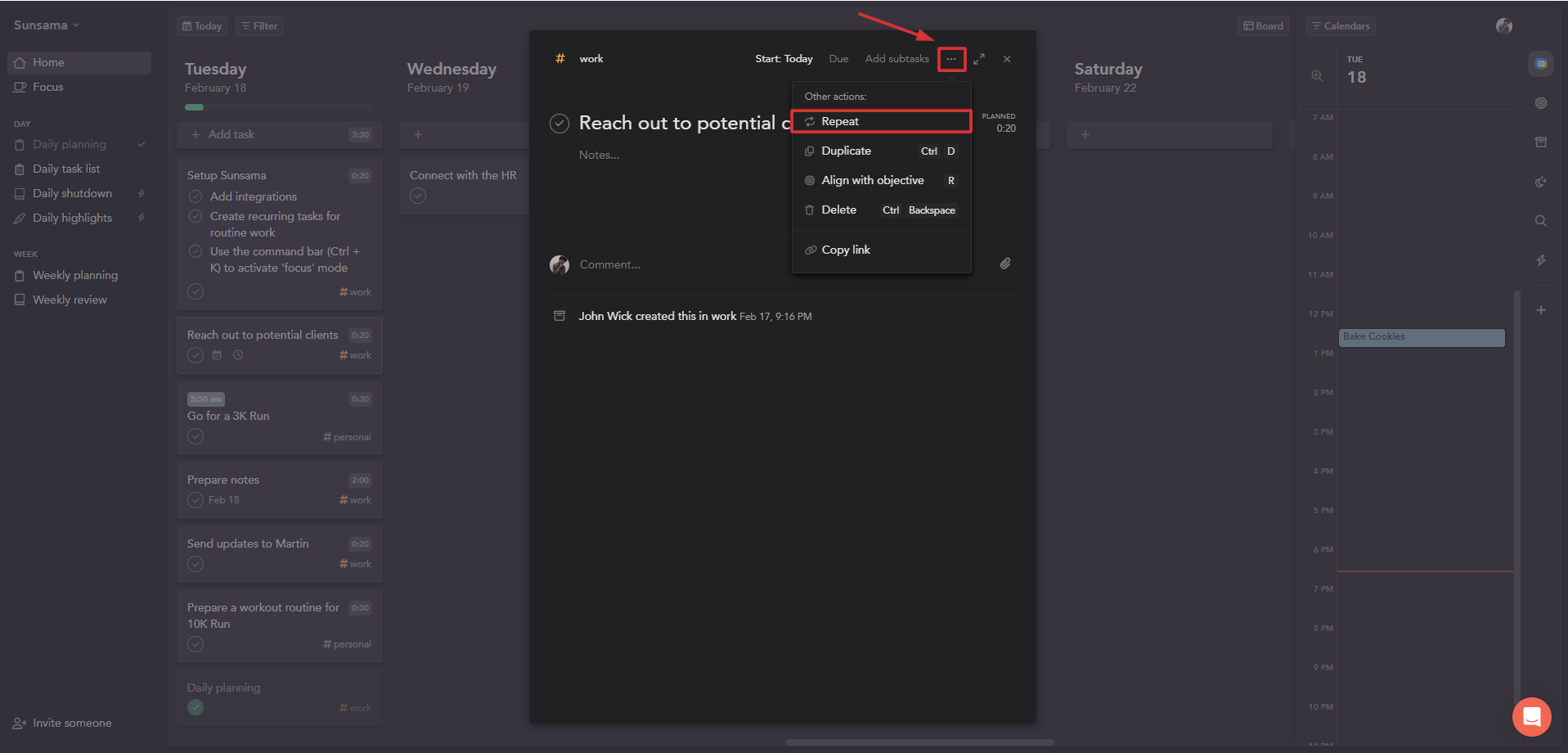Edit the planned time 0:20
This screenshot has width=1568, height=753.
tap(1005, 129)
